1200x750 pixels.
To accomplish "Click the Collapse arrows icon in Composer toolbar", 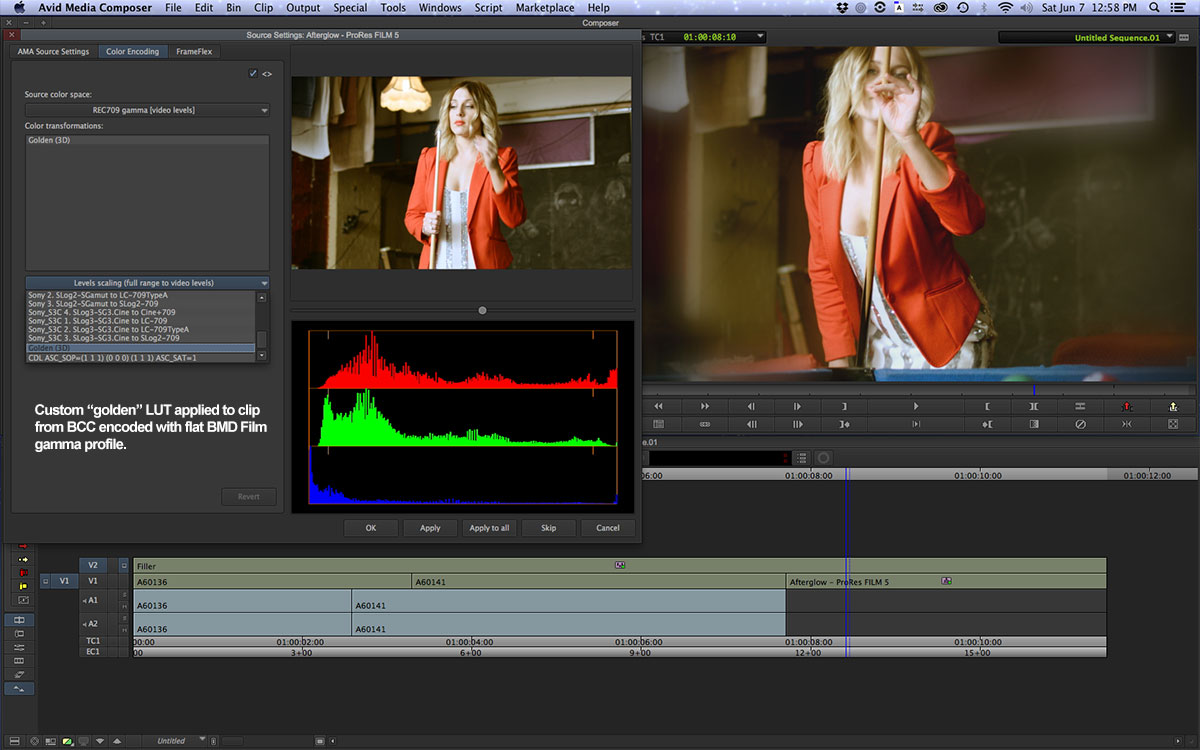I will [x=1126, y=424].
